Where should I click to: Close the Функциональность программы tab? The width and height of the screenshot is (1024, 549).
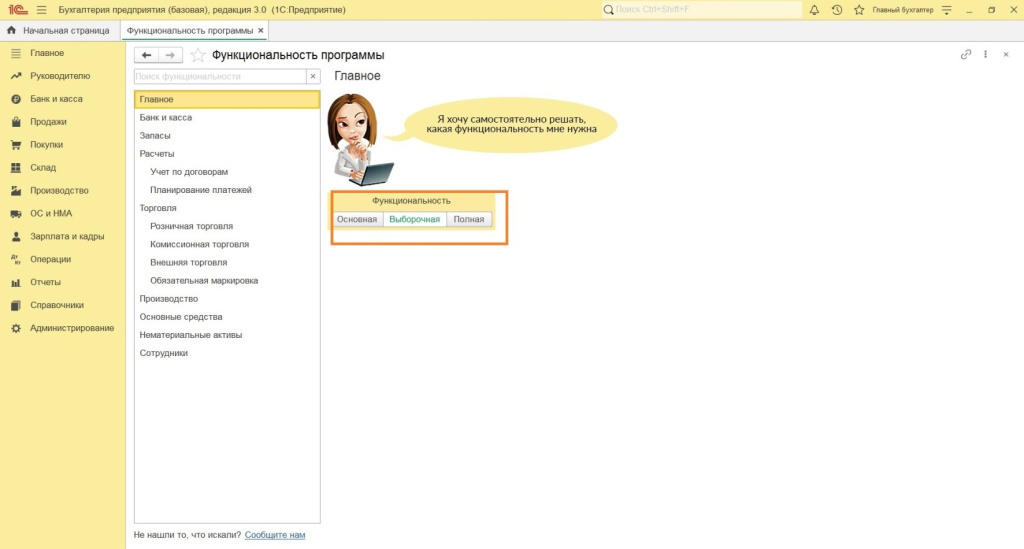261,31
